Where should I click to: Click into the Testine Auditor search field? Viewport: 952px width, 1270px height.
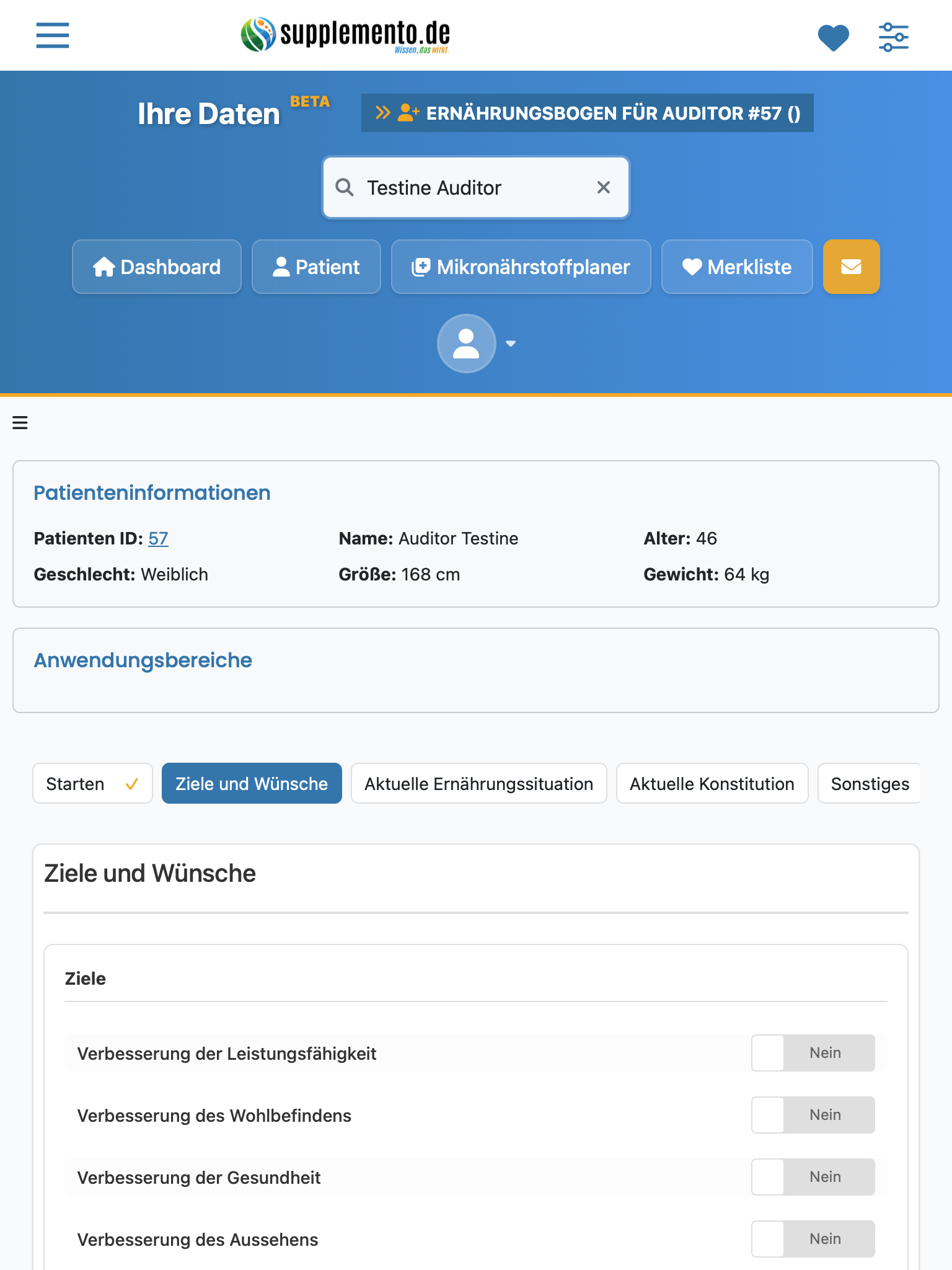point(476,187)
